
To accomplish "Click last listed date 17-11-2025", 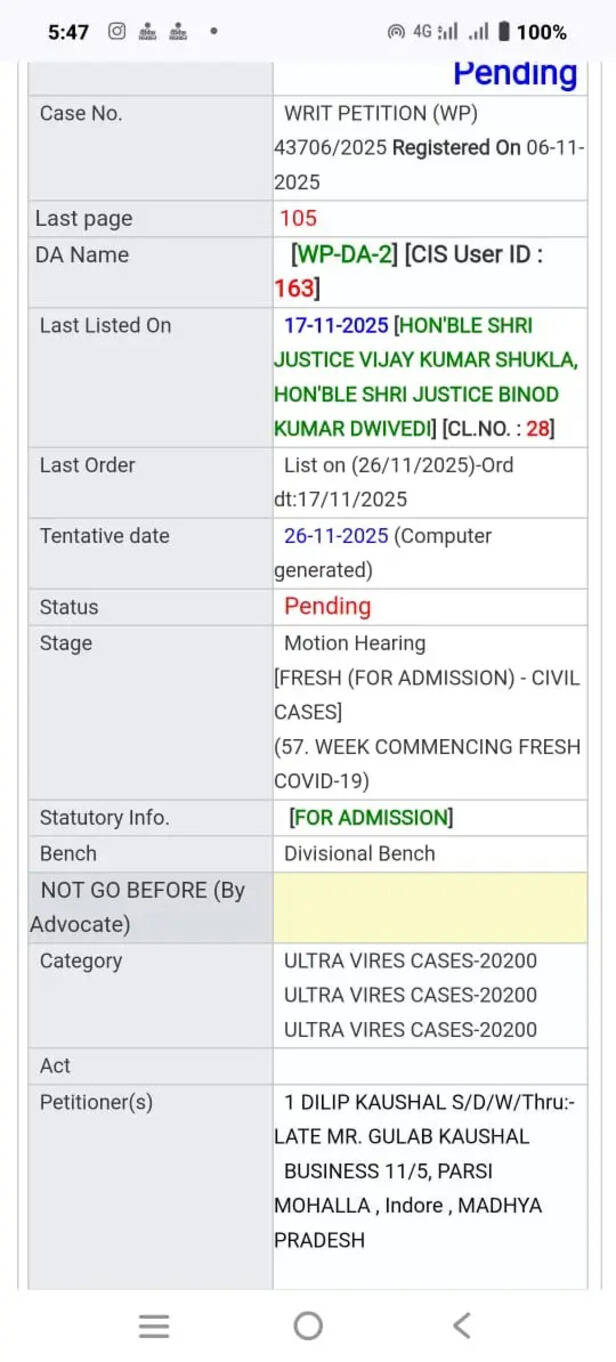I will [336, 325].
